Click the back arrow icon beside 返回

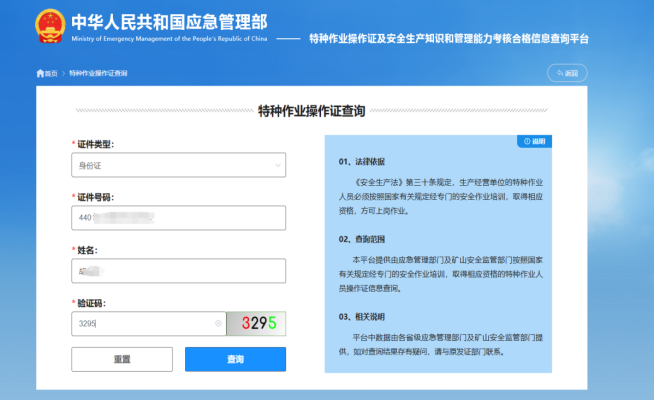point(559,74)
